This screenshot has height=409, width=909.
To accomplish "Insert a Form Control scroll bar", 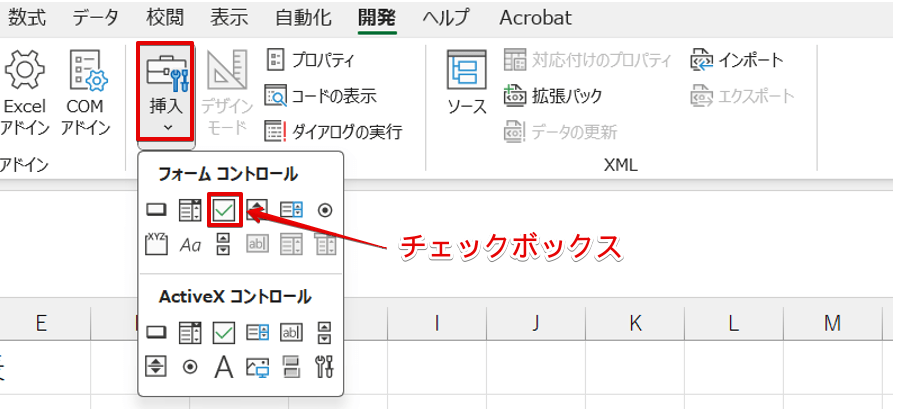I will click(x=224, y=244).
